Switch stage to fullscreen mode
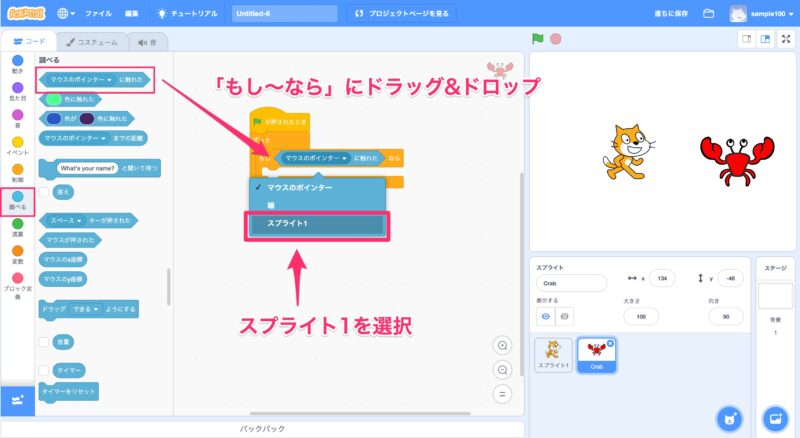The width and height of the screenshot is (800, 438). point(787,39)
